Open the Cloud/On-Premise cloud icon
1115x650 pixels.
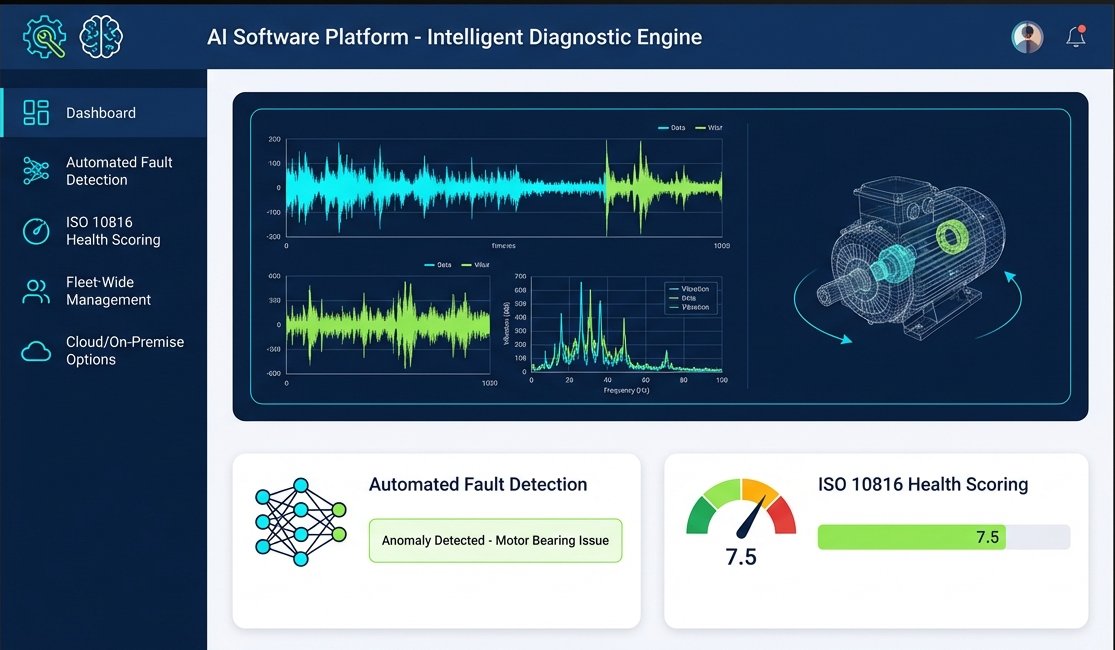tap(34, 350)
